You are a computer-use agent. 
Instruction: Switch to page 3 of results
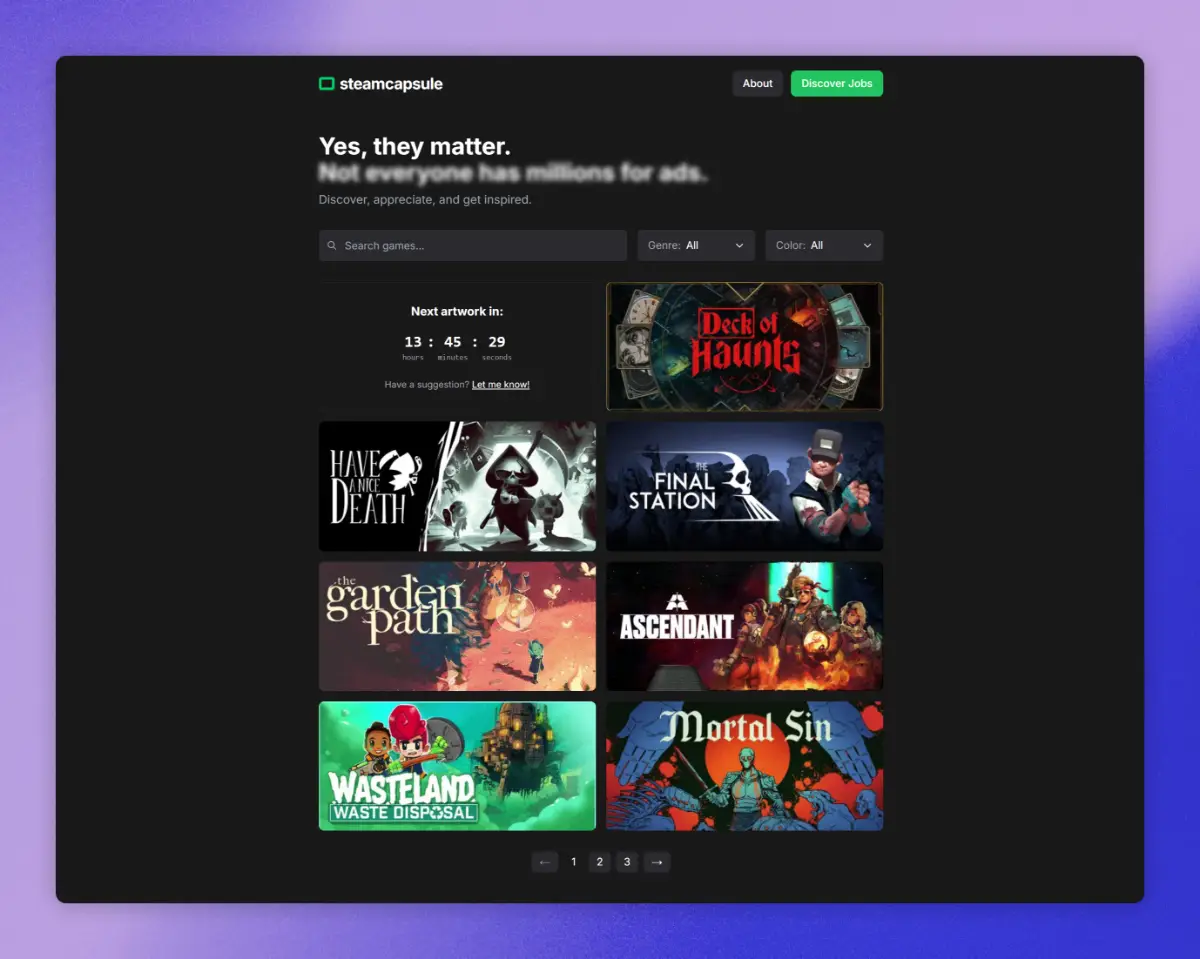pyautogui.click(x=627, y=862)
